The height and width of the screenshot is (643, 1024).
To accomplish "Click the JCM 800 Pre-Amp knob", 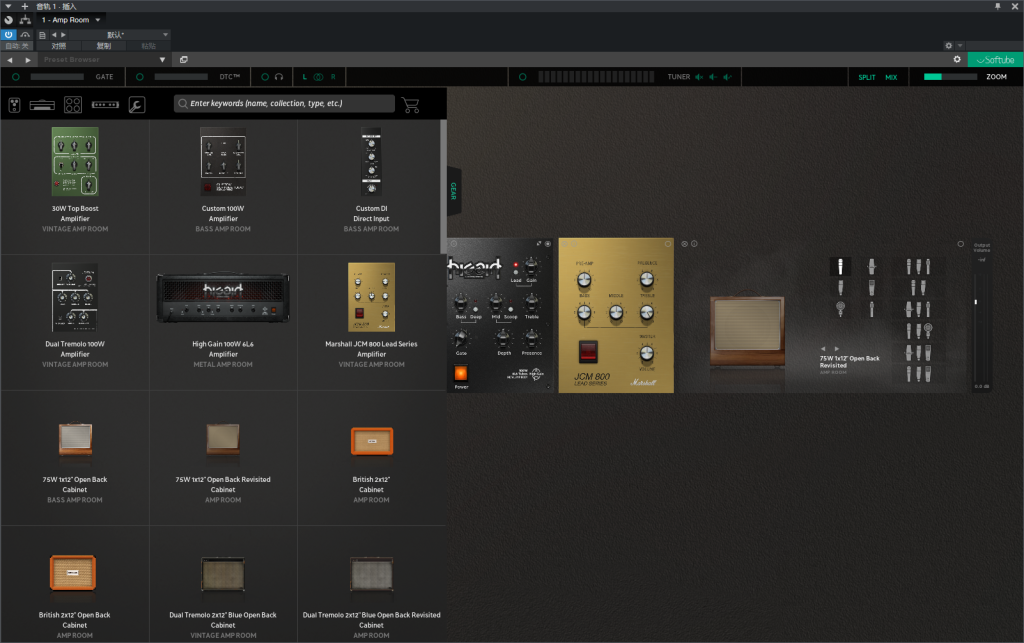I will pyautogui.click(x=584, y=280).
